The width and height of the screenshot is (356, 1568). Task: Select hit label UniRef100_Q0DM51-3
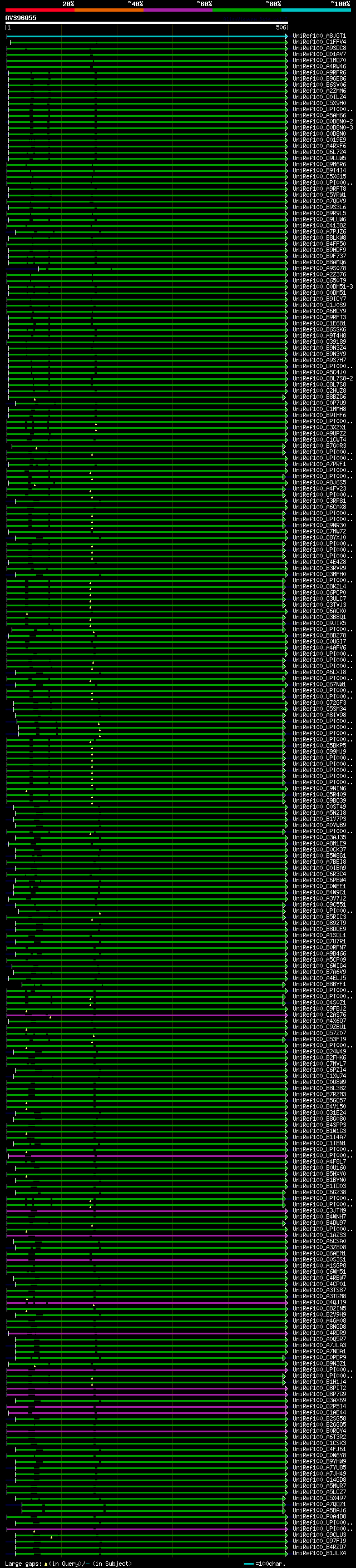[323, 286]
